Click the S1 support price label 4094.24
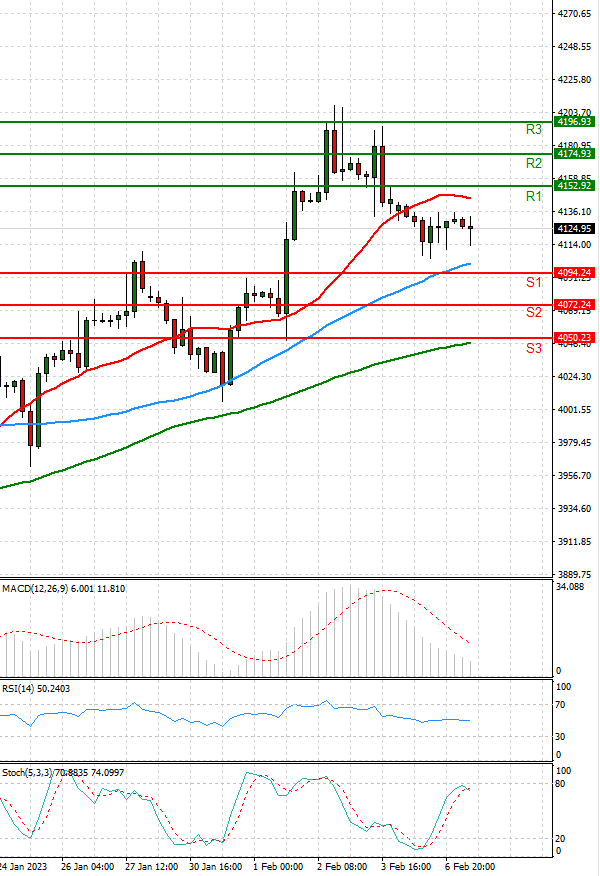 pyautogui.click(x=574, y=273)
